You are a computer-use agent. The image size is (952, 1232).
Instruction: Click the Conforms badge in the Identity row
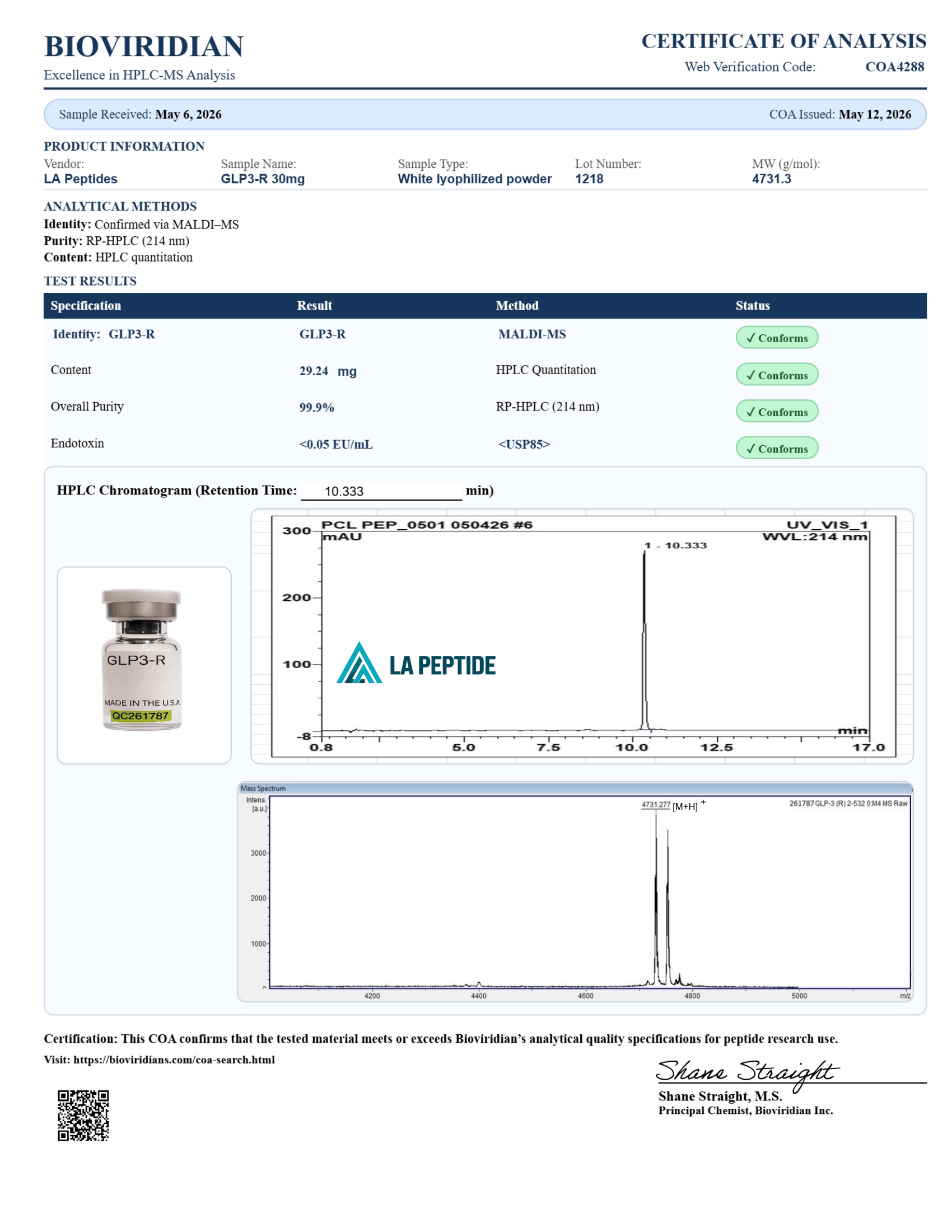click(777, 337)
